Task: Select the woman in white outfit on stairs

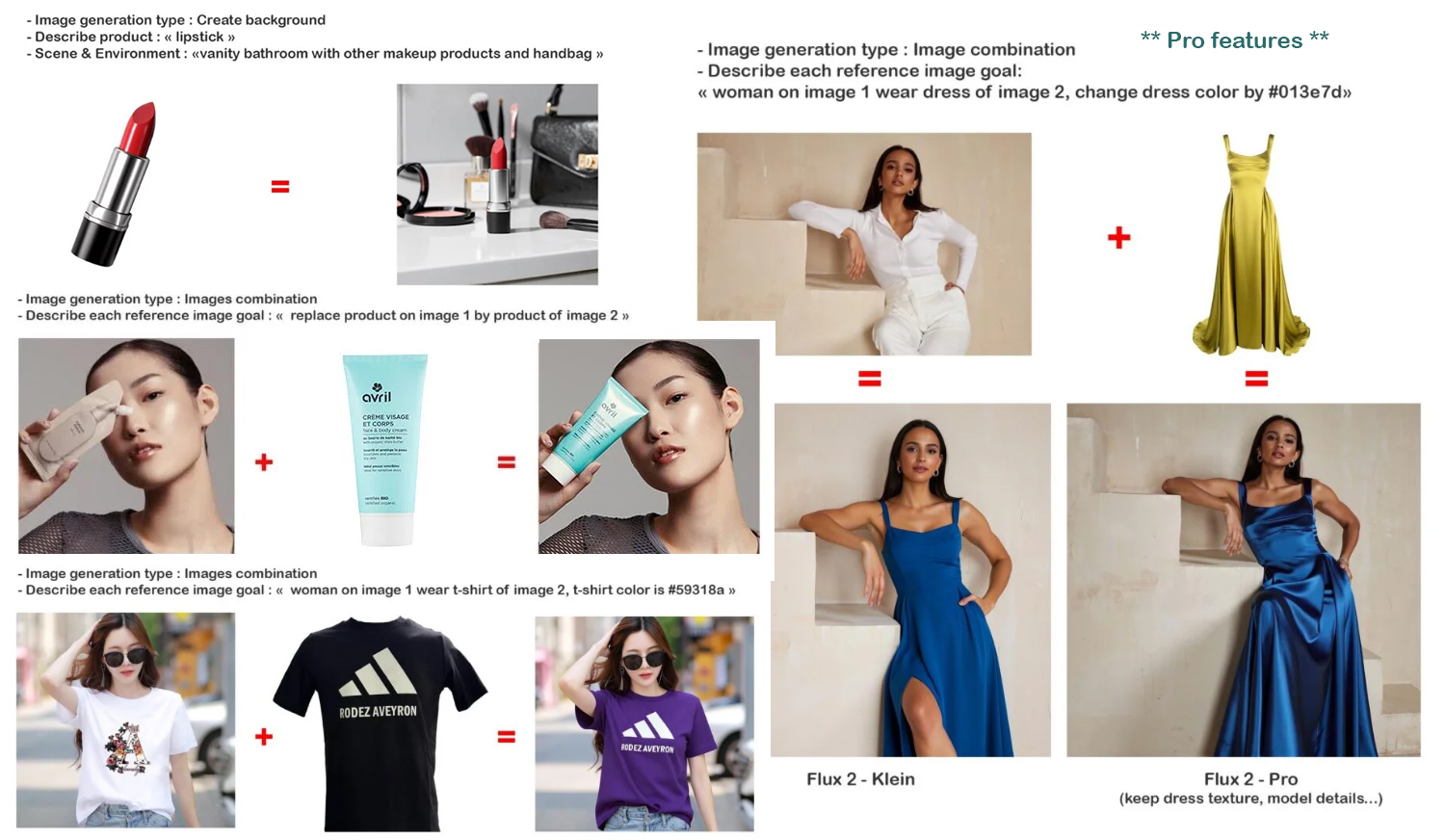Action: pyautogui.click(x=864, y=244)
